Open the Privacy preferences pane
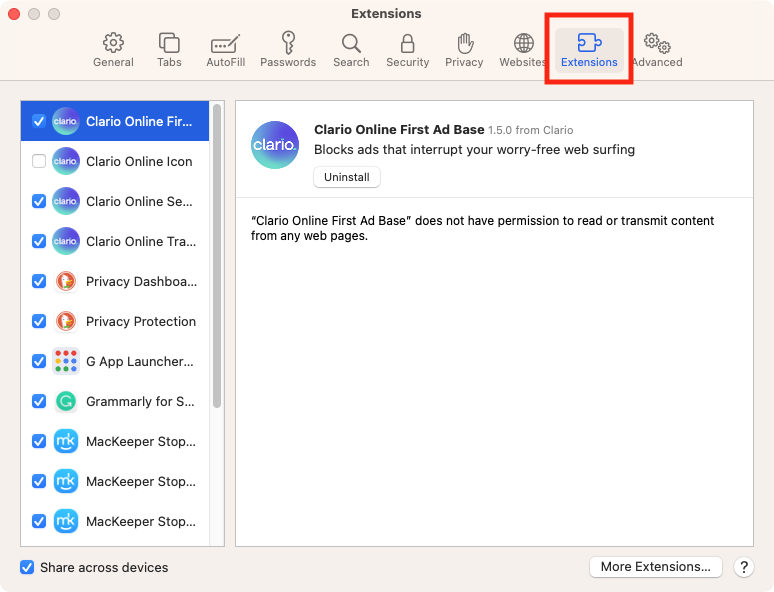 (x=464, y=50)
